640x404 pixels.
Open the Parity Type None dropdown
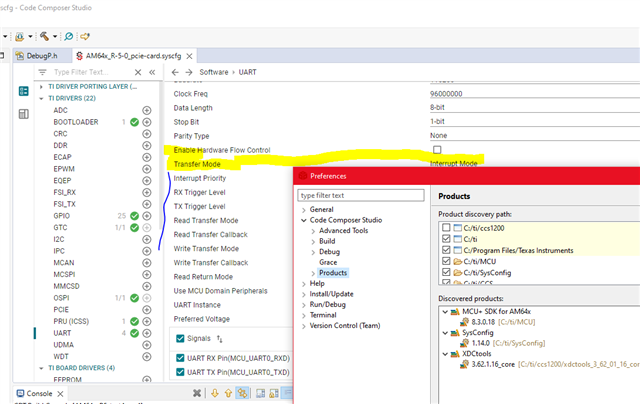click(x=535, y=135)
